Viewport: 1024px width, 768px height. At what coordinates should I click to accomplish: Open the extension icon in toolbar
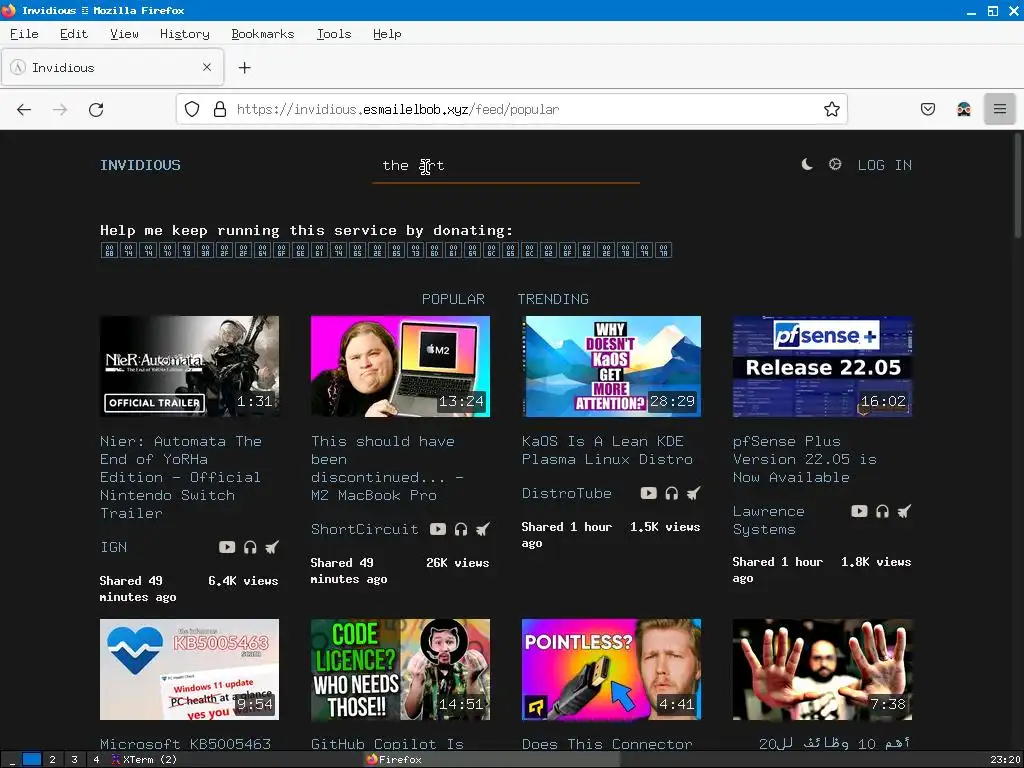(x=964, y=109)
